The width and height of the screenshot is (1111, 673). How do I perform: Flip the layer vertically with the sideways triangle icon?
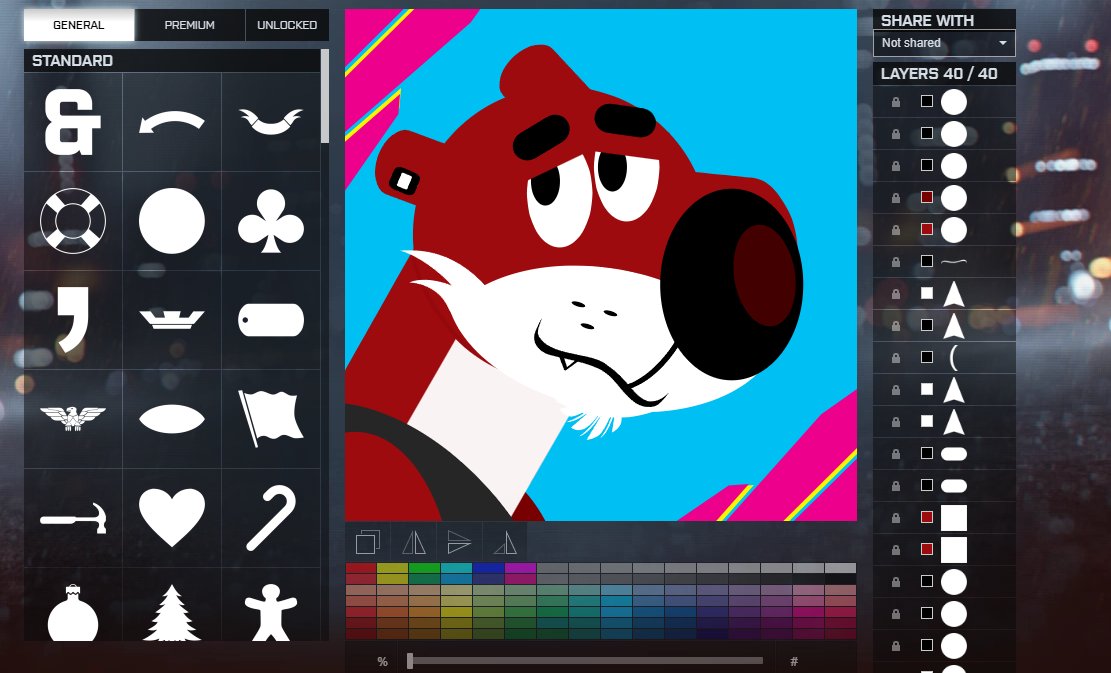pyautogui.click(x=459, y=543)
